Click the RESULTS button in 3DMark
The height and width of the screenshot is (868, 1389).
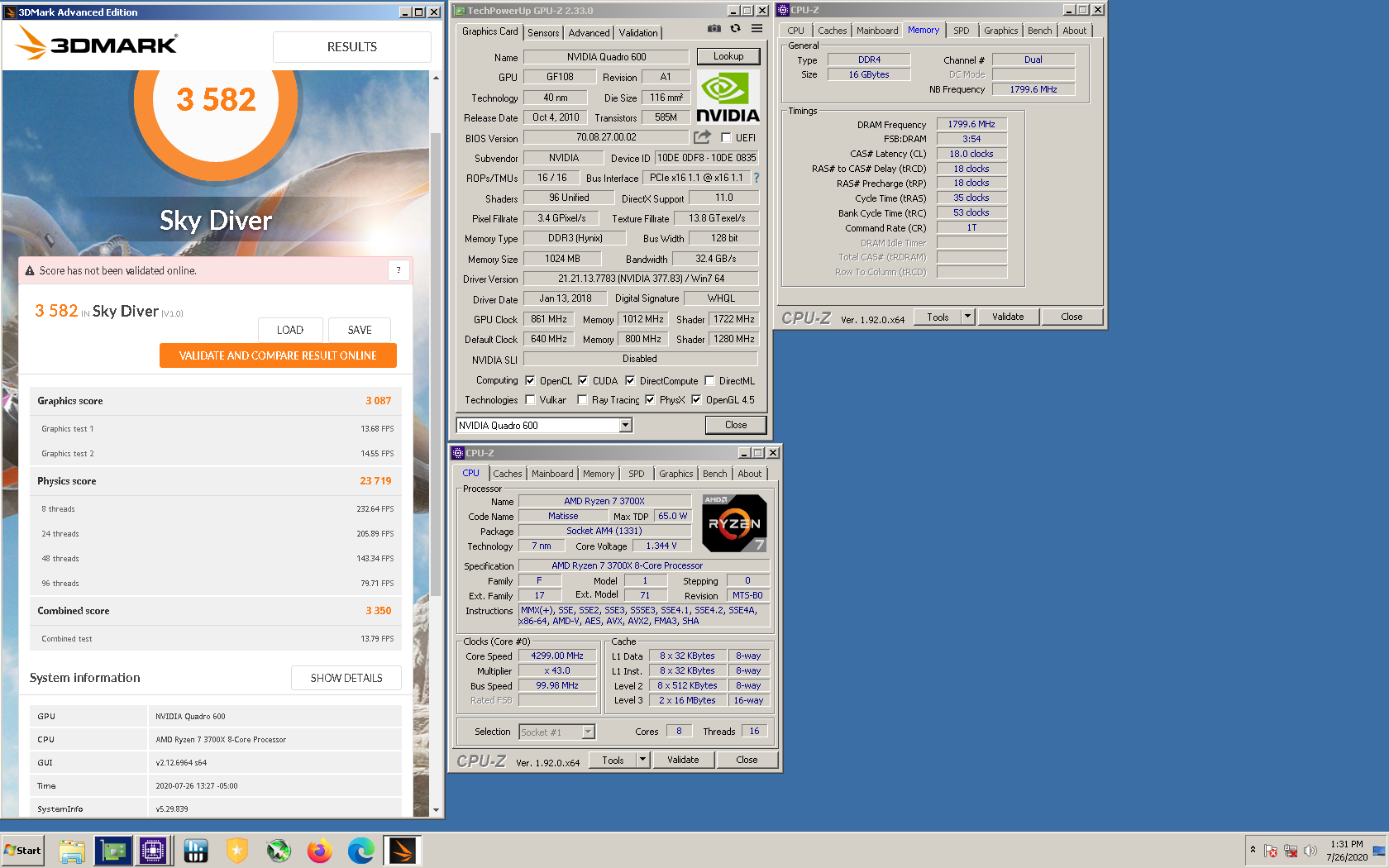click(352, 47)
